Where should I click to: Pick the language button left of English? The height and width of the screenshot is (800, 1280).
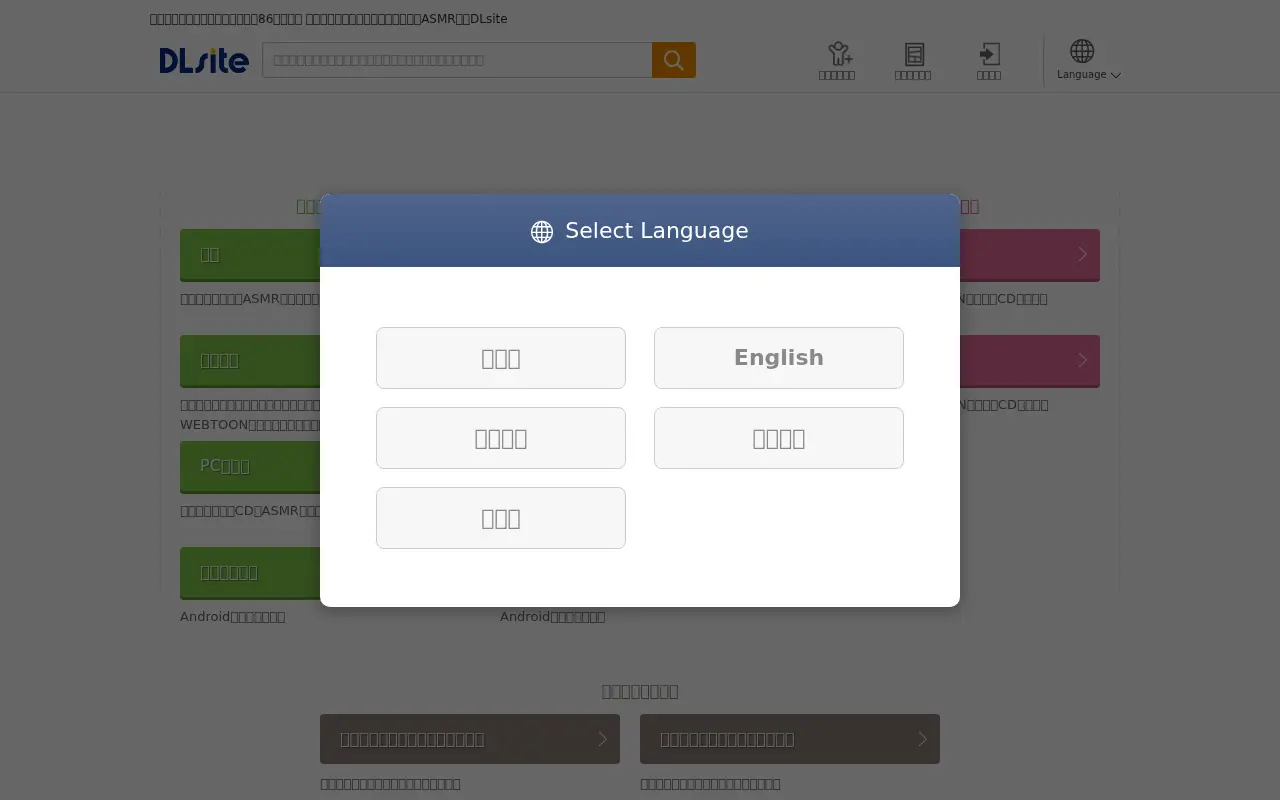501,358
